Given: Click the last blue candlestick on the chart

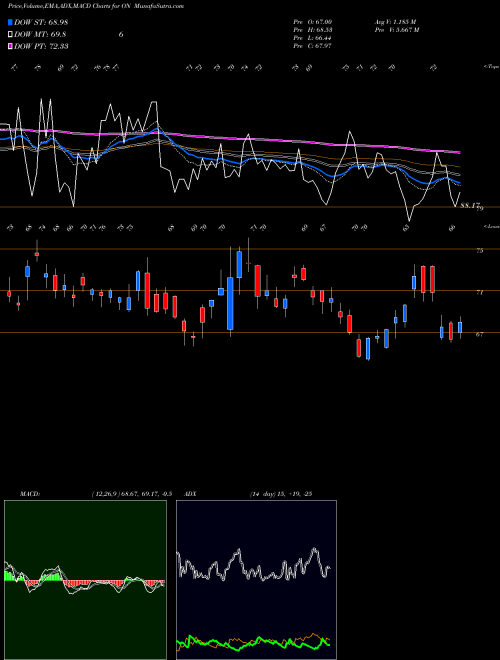Looking at the screenshot, I should (x=460, y=327).
